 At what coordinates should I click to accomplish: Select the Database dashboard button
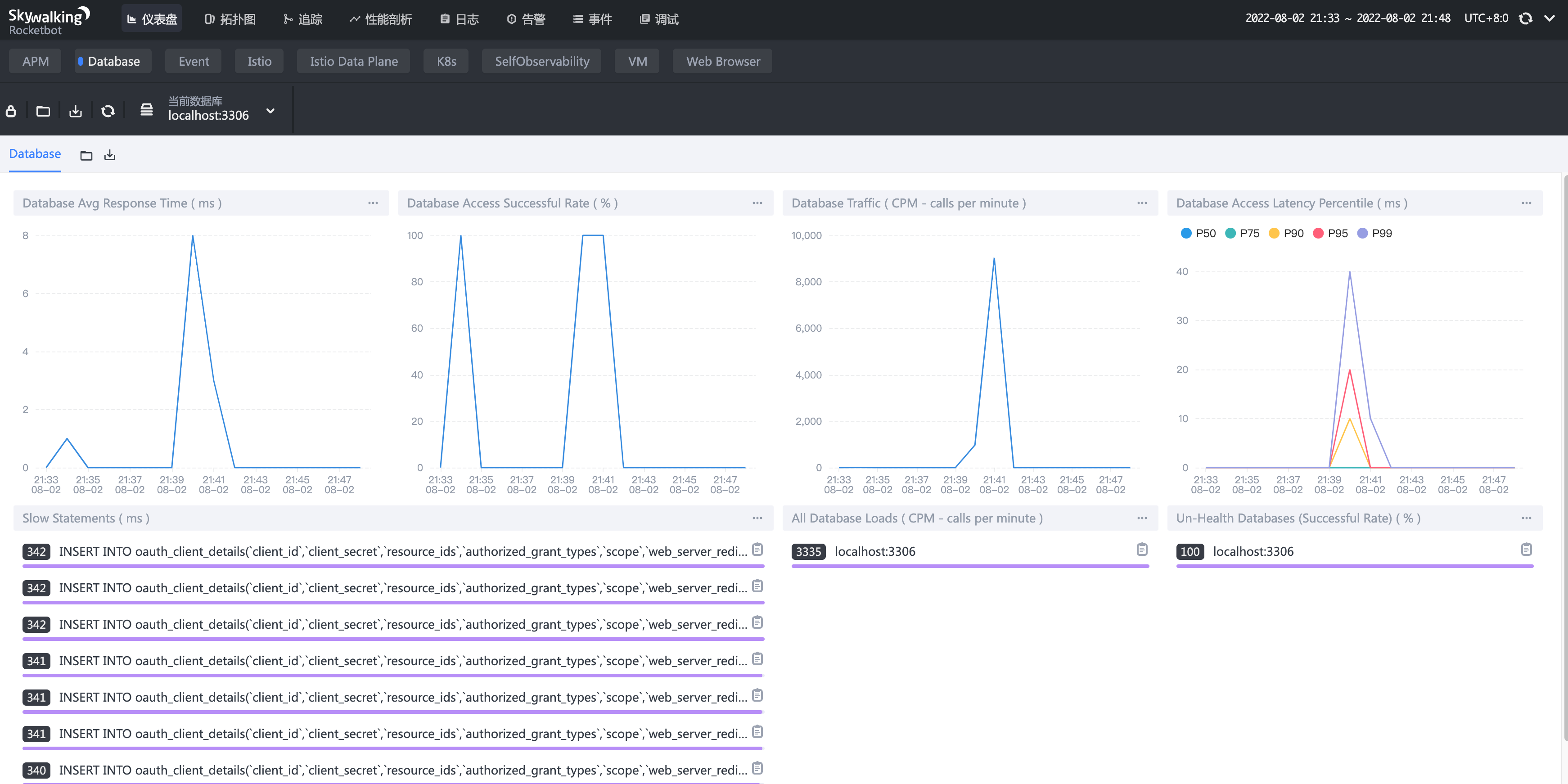pyautogui.click(x=113, y=61)
